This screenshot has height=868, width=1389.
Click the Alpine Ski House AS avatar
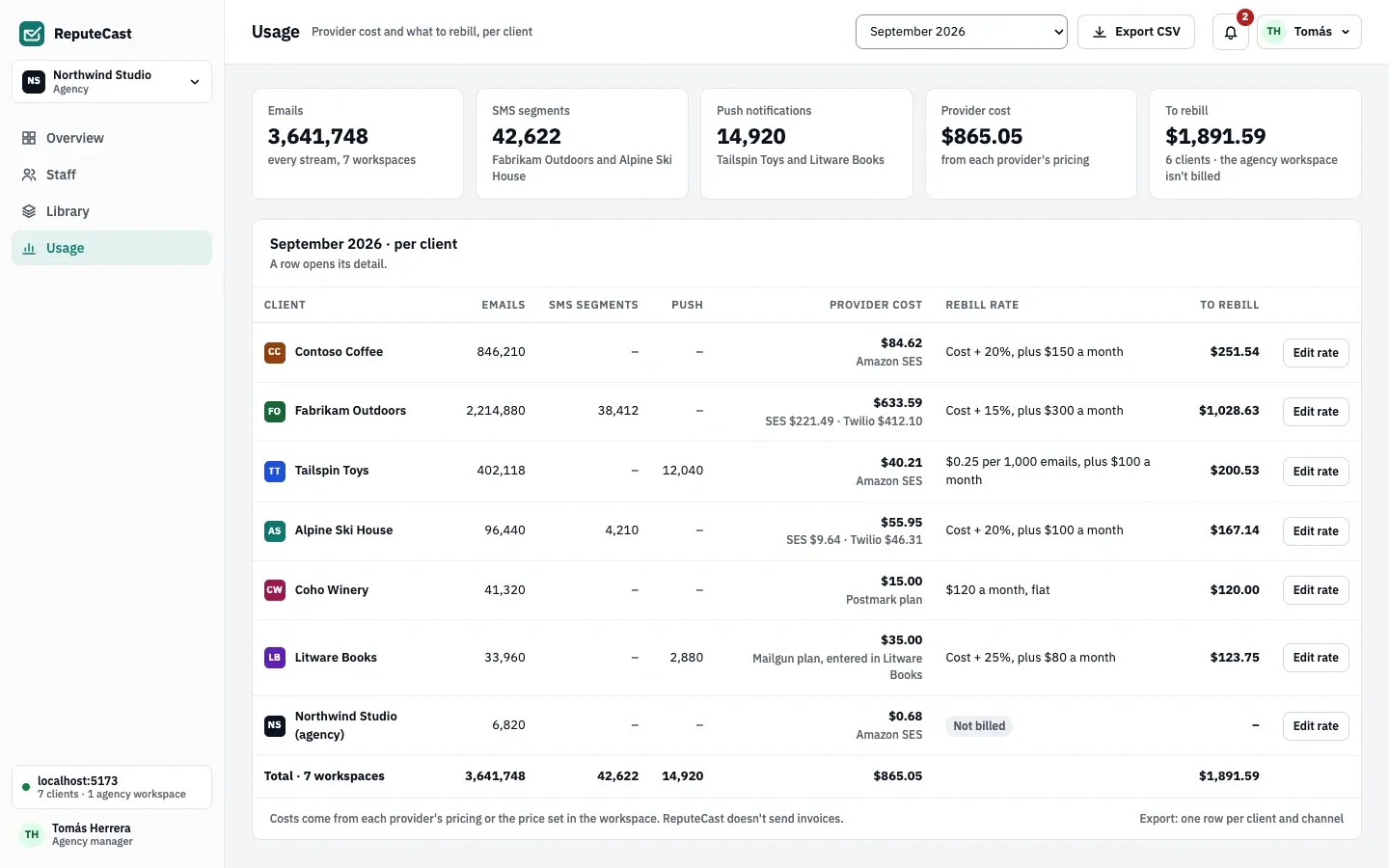pos(275,530)
